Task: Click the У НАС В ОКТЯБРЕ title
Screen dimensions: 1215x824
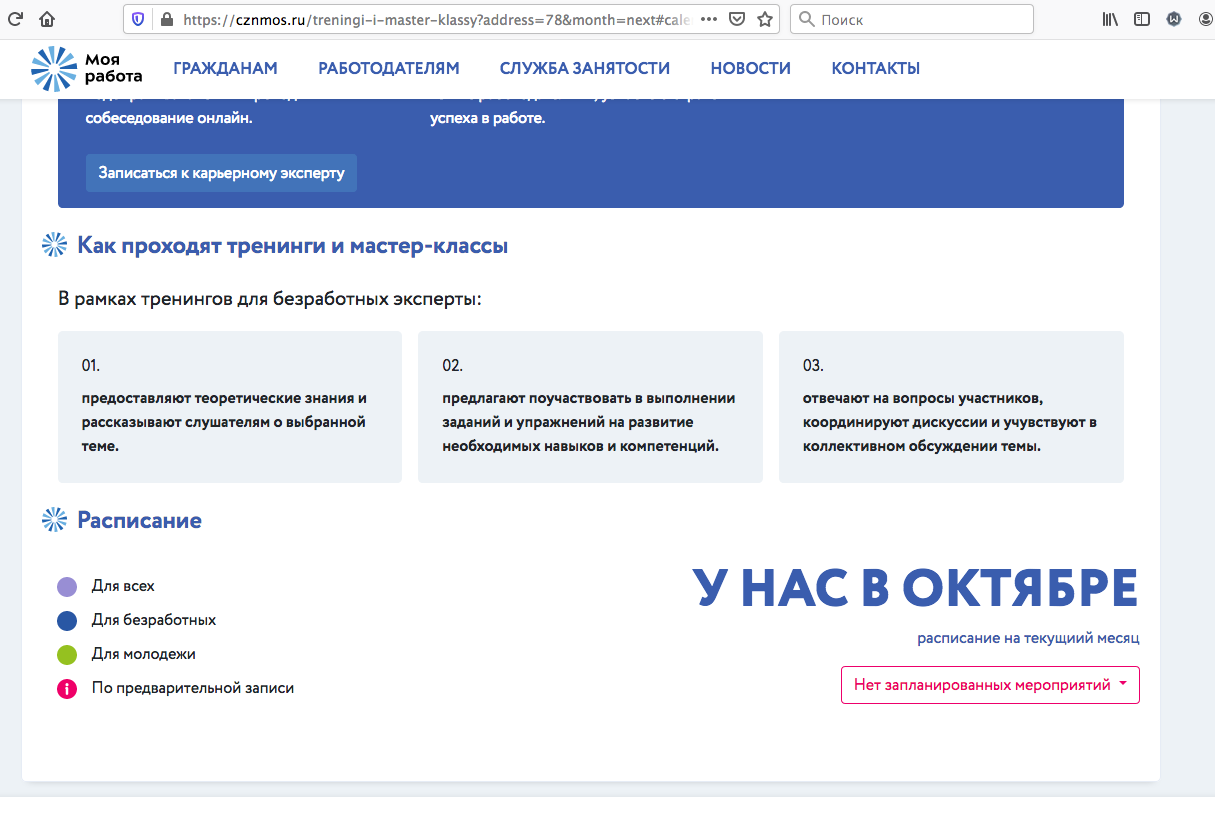Action: (915, 588)
